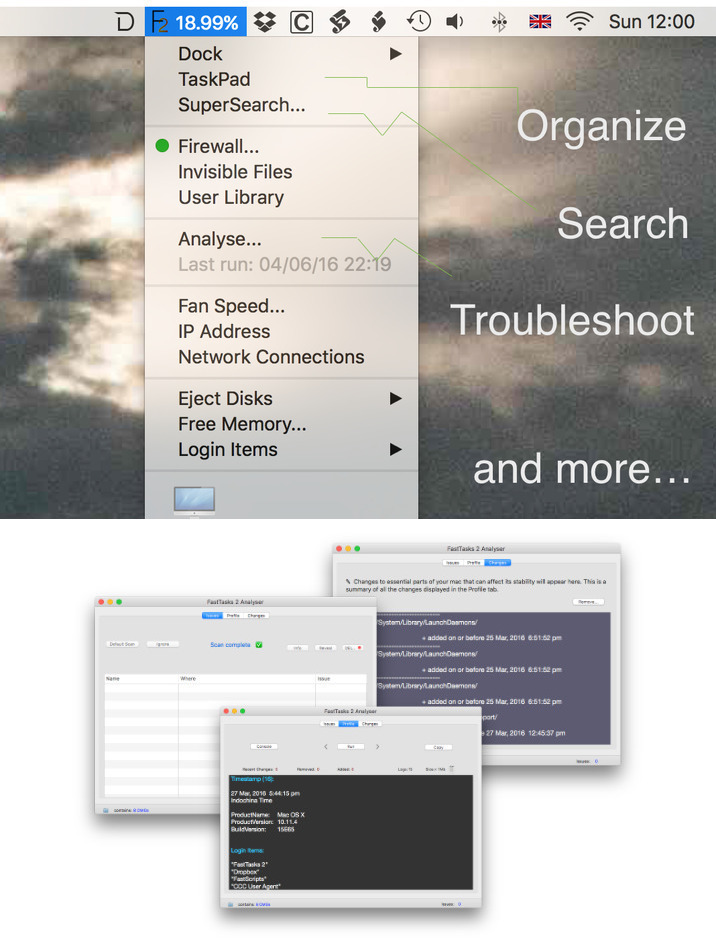Screen dimensions: 716x951
Task: Click the trash icon in Profile window
Action: tap(452, 768)
